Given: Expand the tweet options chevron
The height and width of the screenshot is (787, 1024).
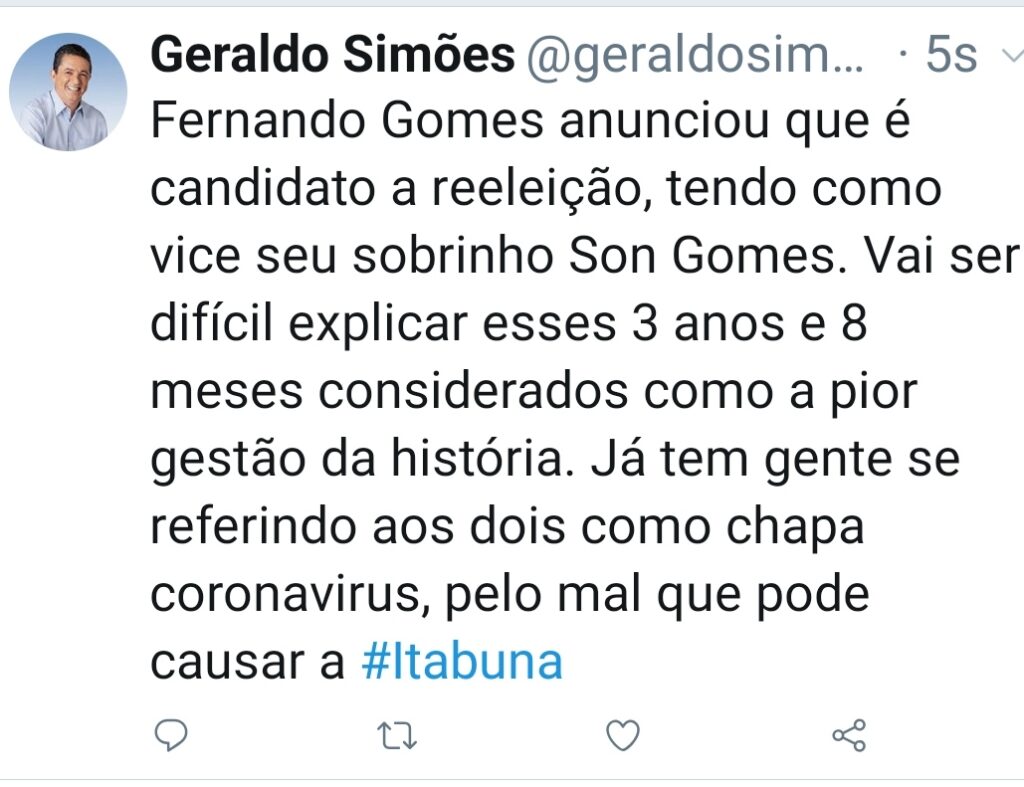Looking at the screenshot, I should pos(1006,58).
